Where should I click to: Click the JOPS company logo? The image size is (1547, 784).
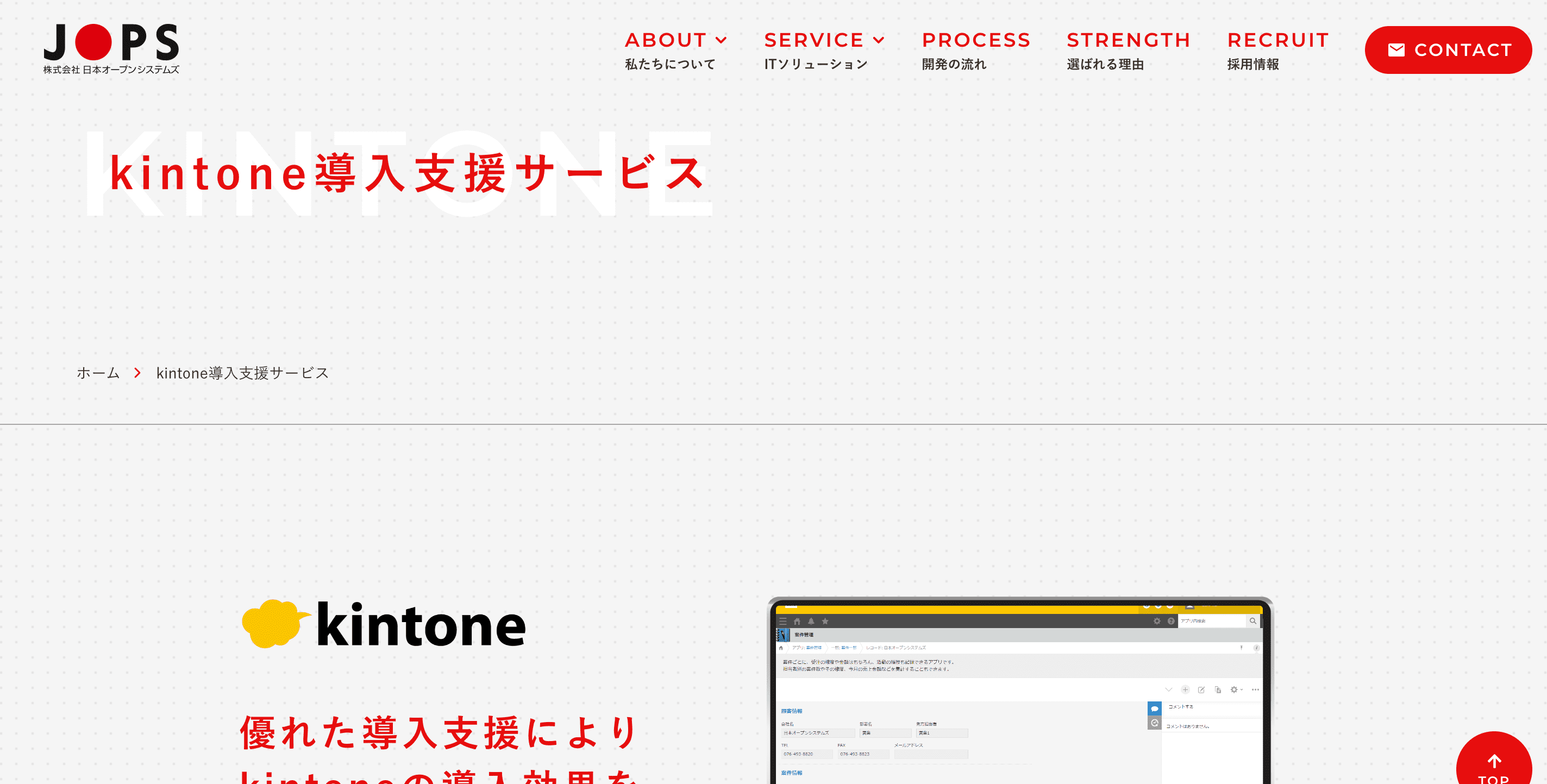tap(111, 48)
